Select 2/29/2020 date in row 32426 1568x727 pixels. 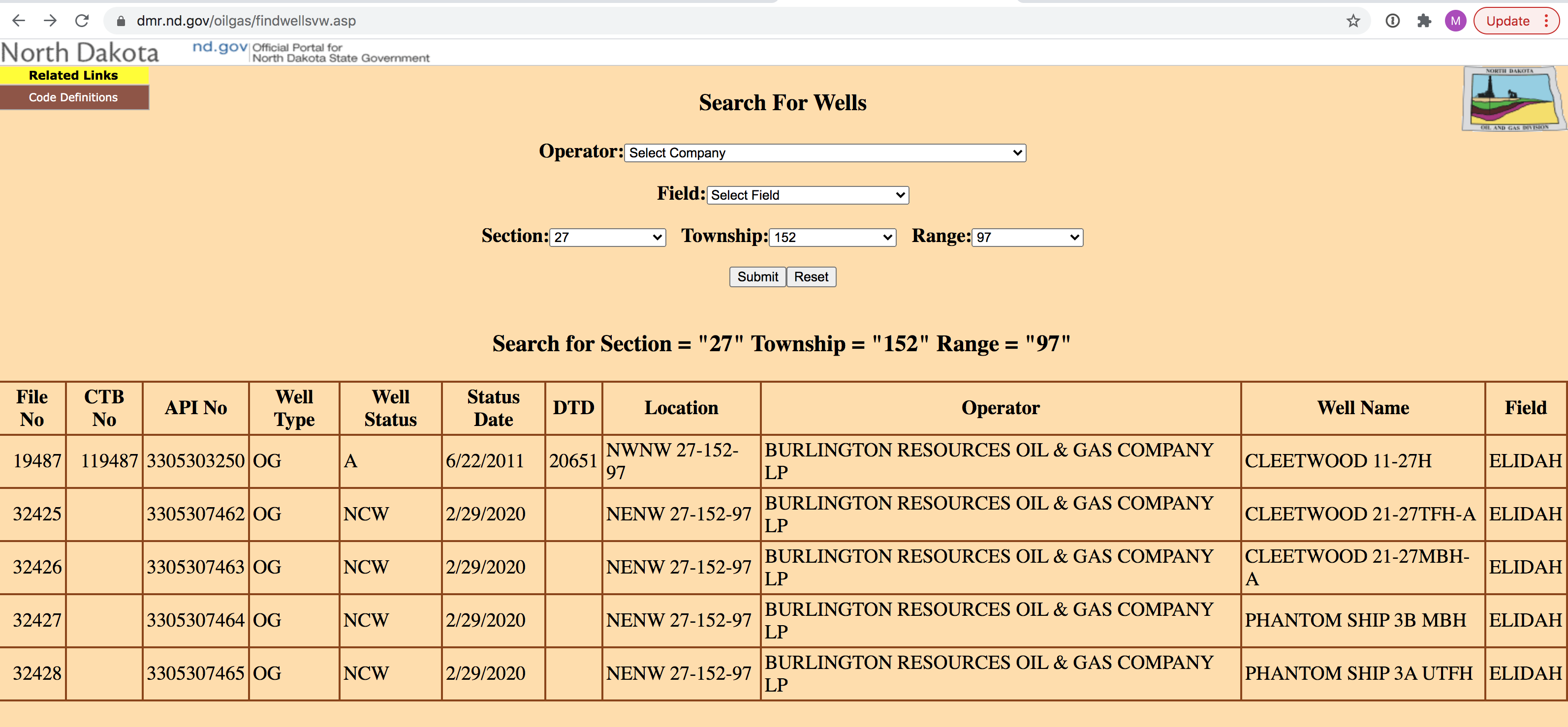point(493,567)
